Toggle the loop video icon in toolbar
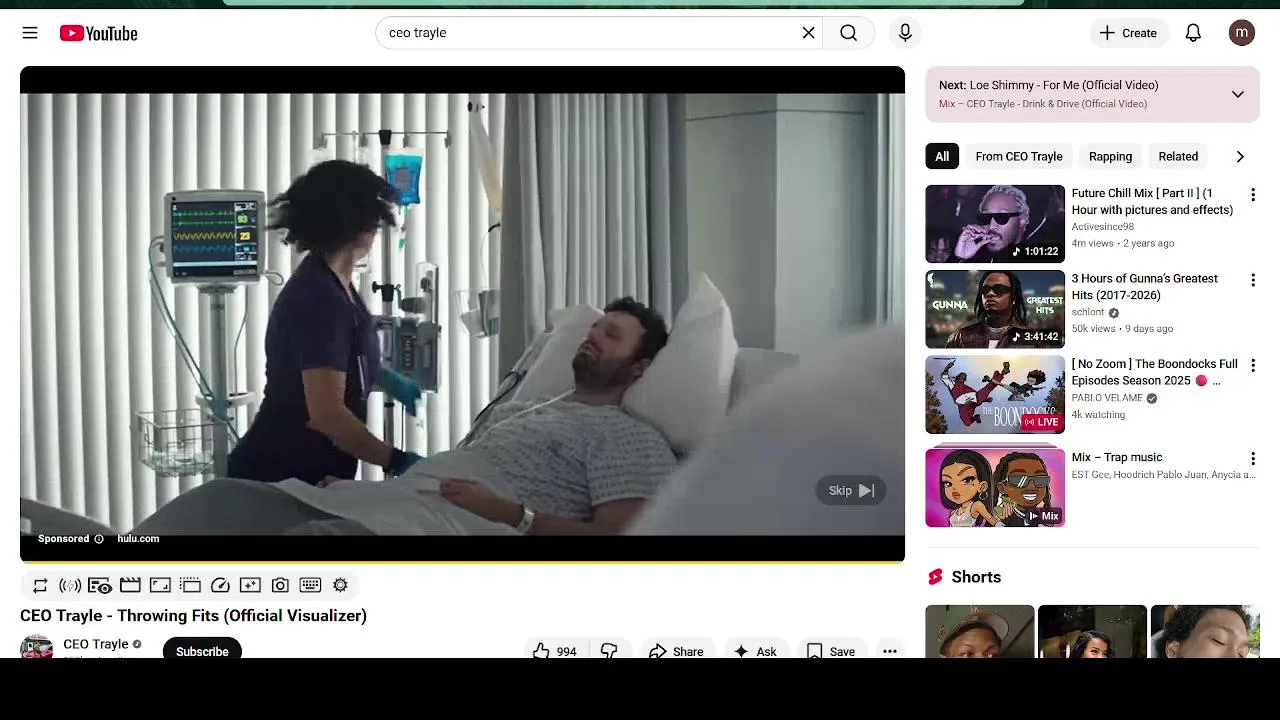This screenshot has height=720, width=1280. tap(40, 585)
